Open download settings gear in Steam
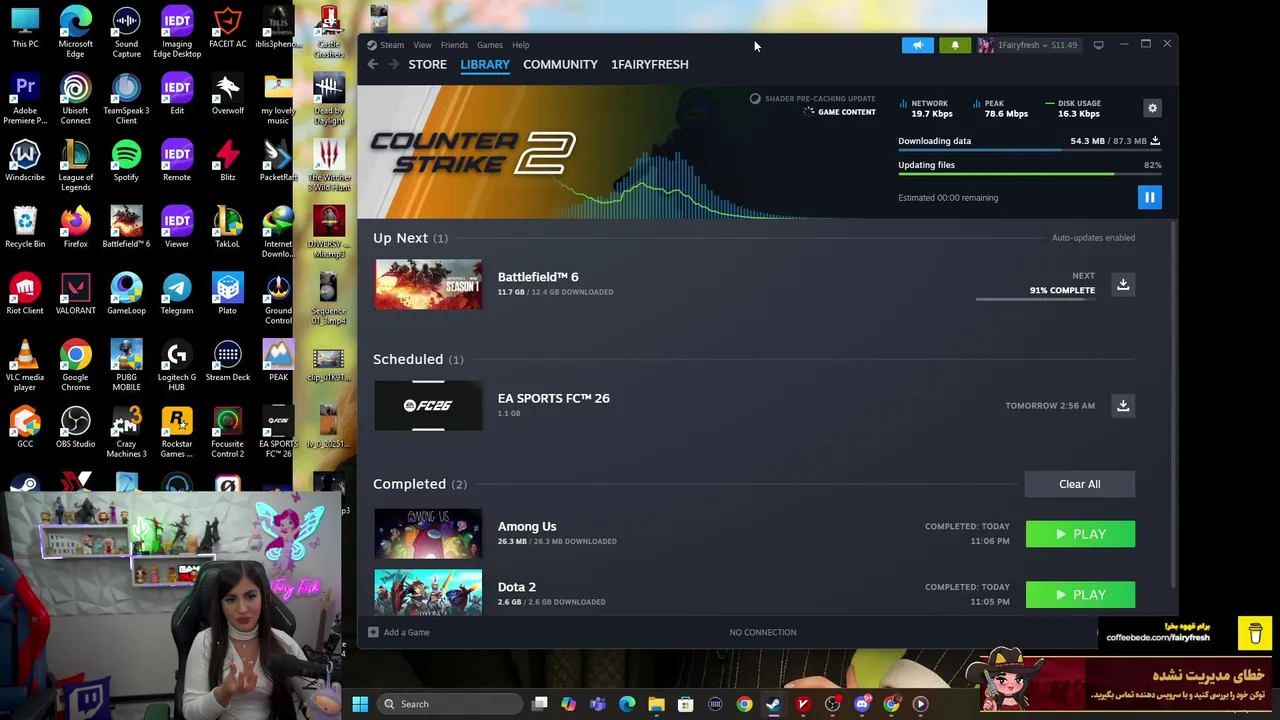Screen dimensions: 1280x720 click(1152, 108)
